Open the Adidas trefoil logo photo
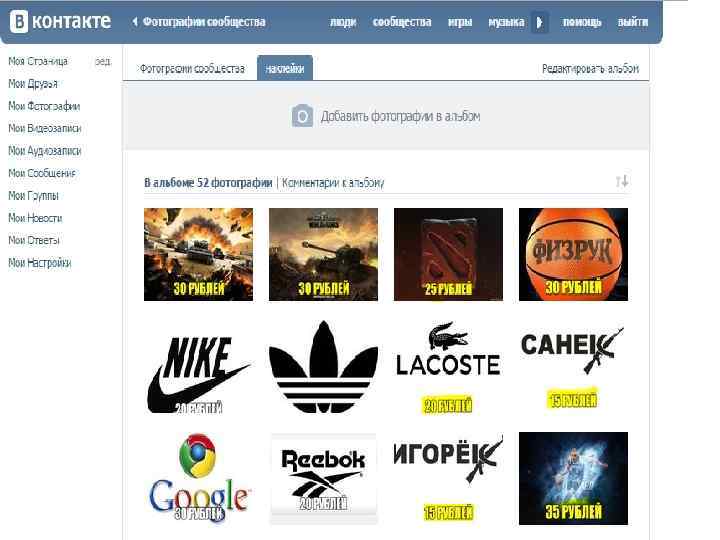This screenshot has width=720, height=540. pos(323,367)
